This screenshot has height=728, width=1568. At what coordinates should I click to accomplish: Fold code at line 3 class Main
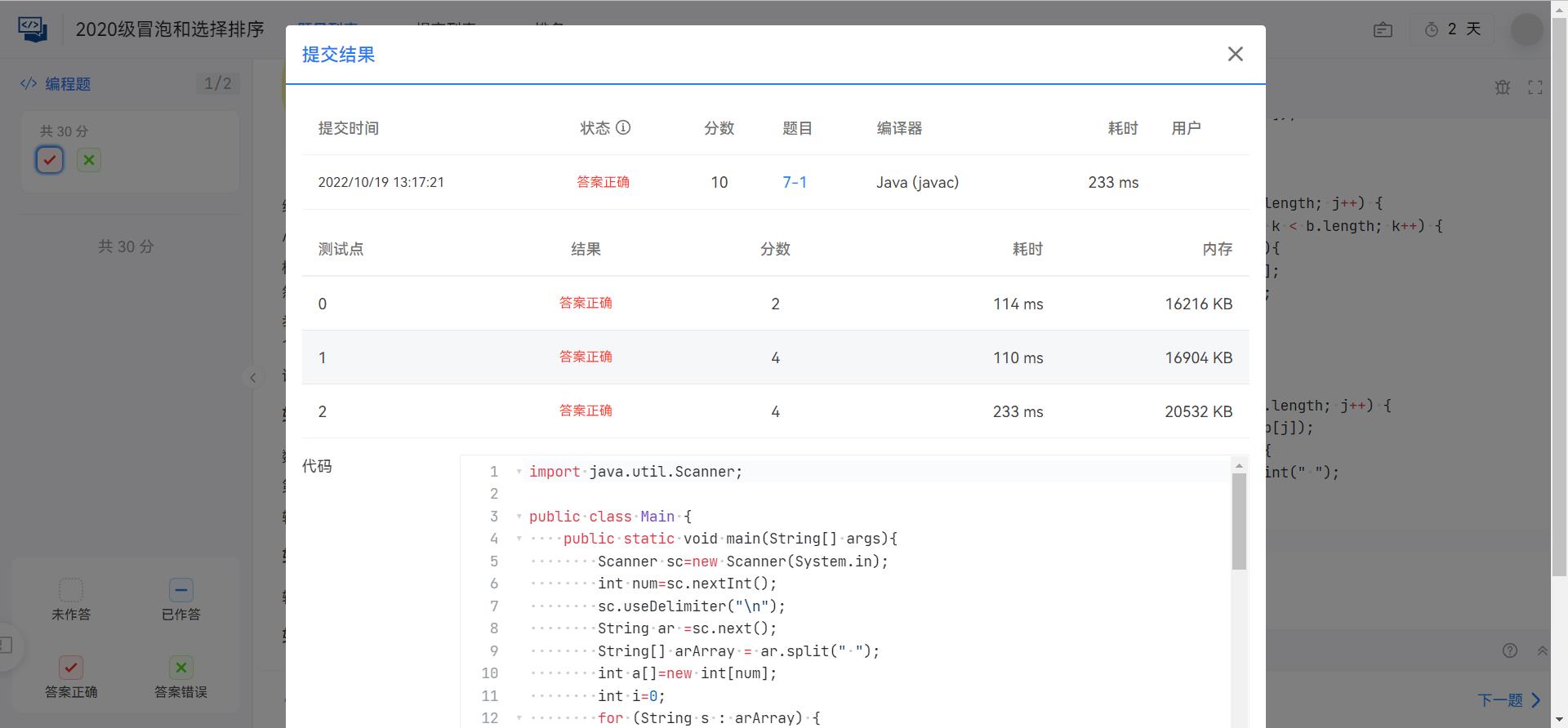(519, 517)
